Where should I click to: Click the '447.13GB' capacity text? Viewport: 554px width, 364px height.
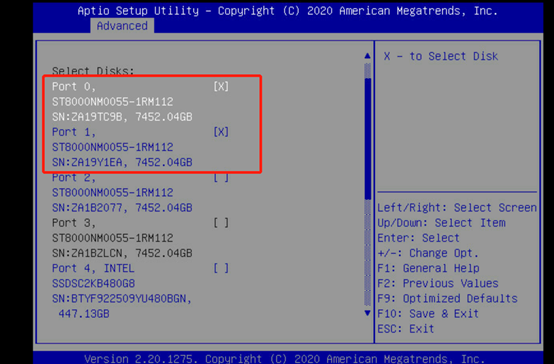tap(84, 314)
